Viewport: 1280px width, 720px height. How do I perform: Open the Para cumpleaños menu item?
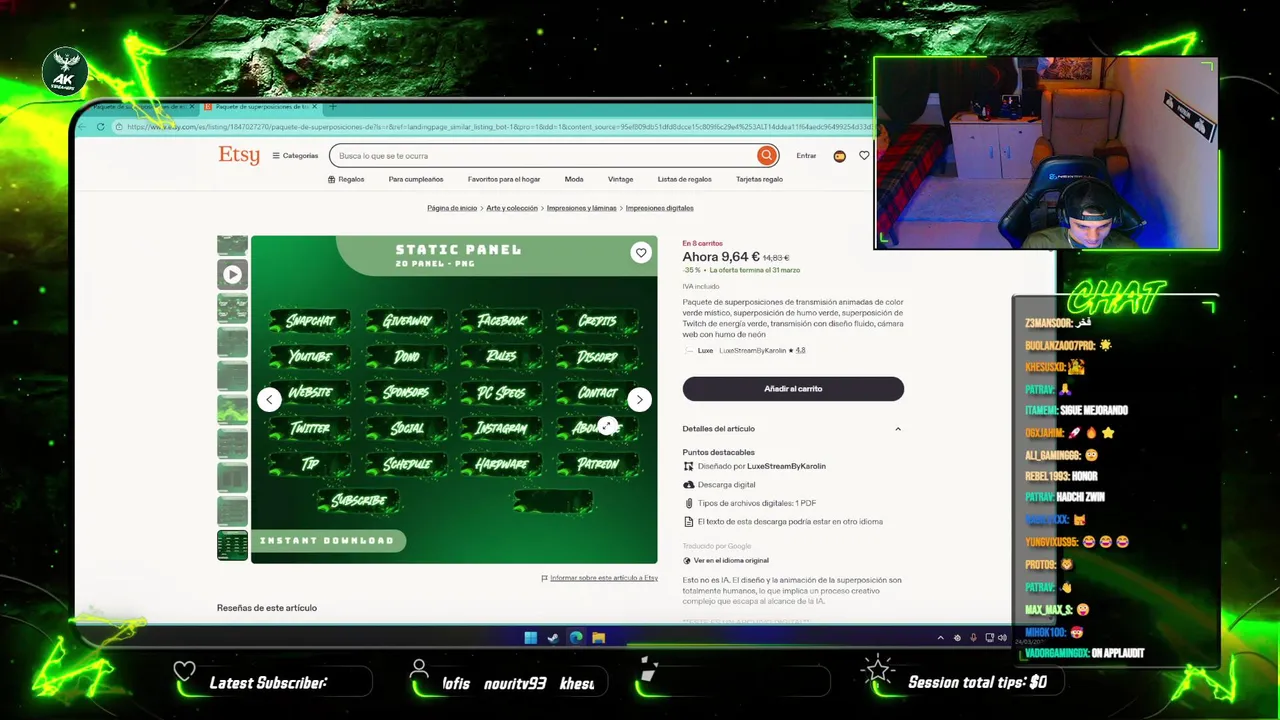coord(416,179)
